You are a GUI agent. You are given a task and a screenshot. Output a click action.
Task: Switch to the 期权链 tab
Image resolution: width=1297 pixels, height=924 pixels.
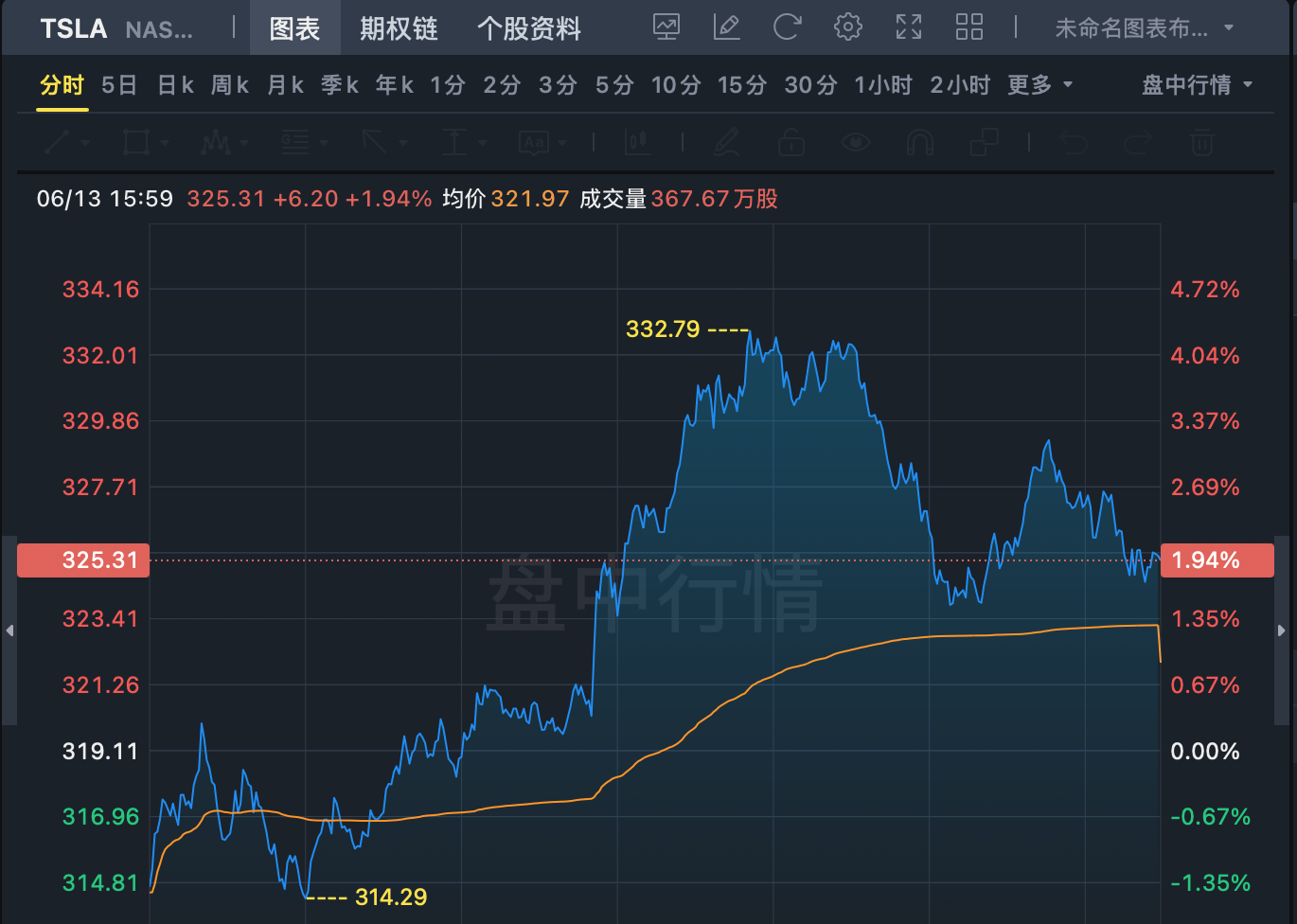(x=399, y=28)
